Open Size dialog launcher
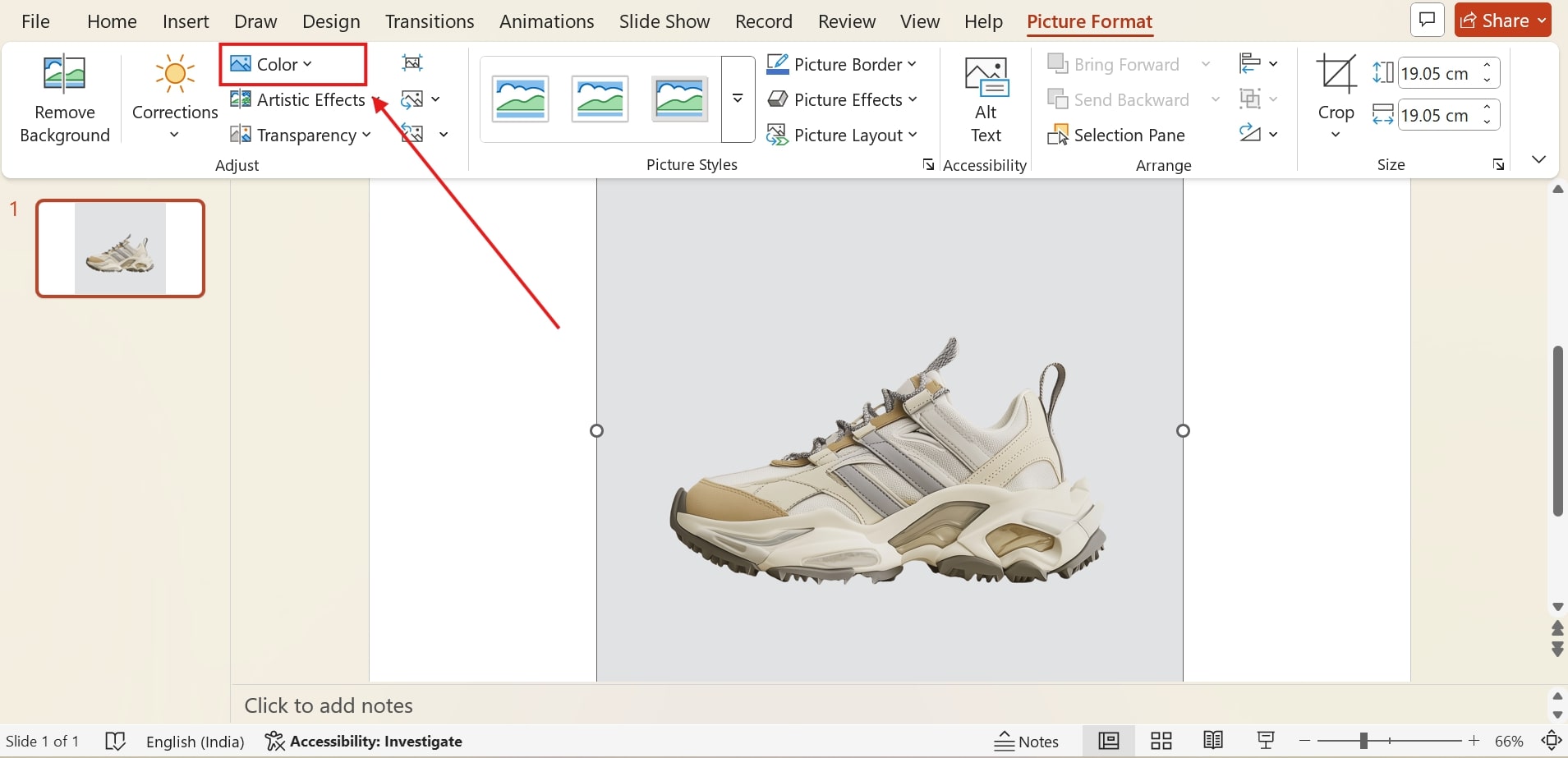The image size is (1568, 758). coord(1499,165)
